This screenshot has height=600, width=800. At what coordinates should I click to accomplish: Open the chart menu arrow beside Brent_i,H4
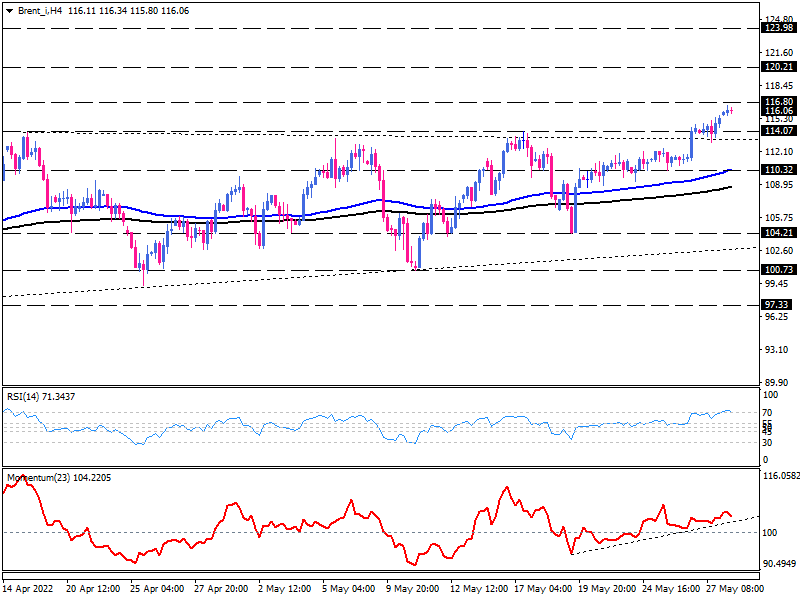[x=9, y=10]
